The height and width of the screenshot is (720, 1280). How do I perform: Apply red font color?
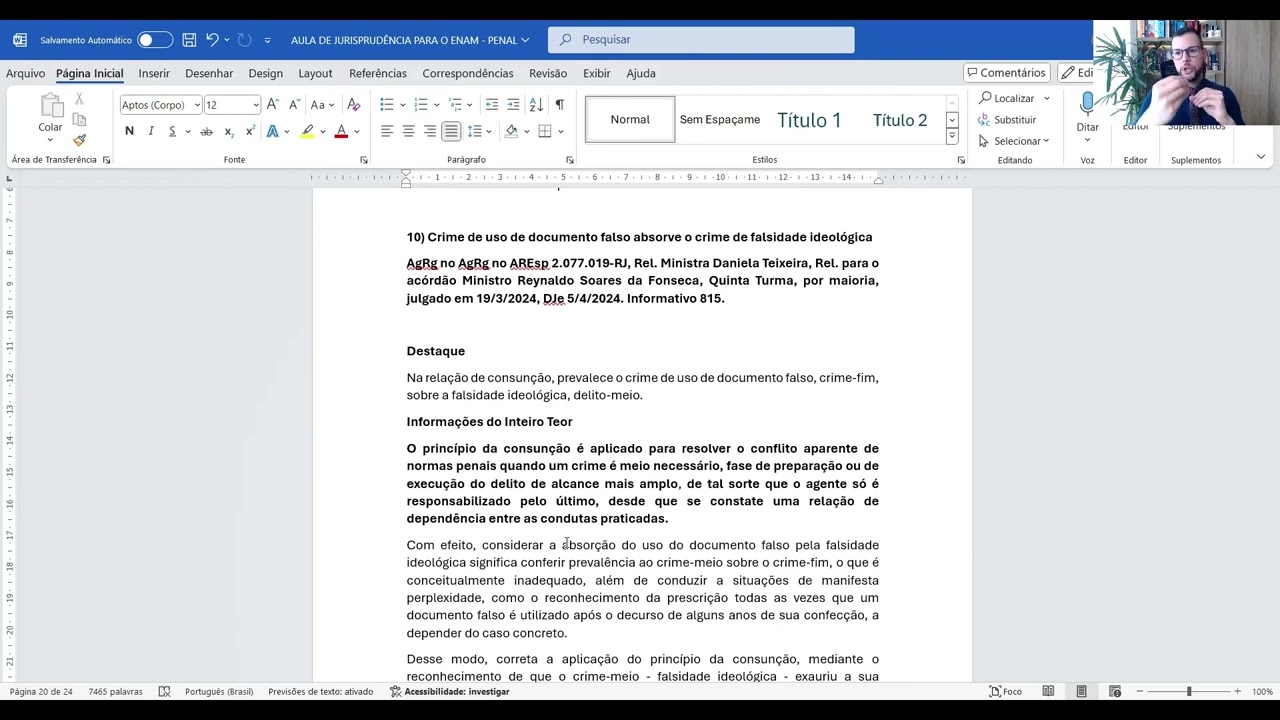[x=341, y=131]
